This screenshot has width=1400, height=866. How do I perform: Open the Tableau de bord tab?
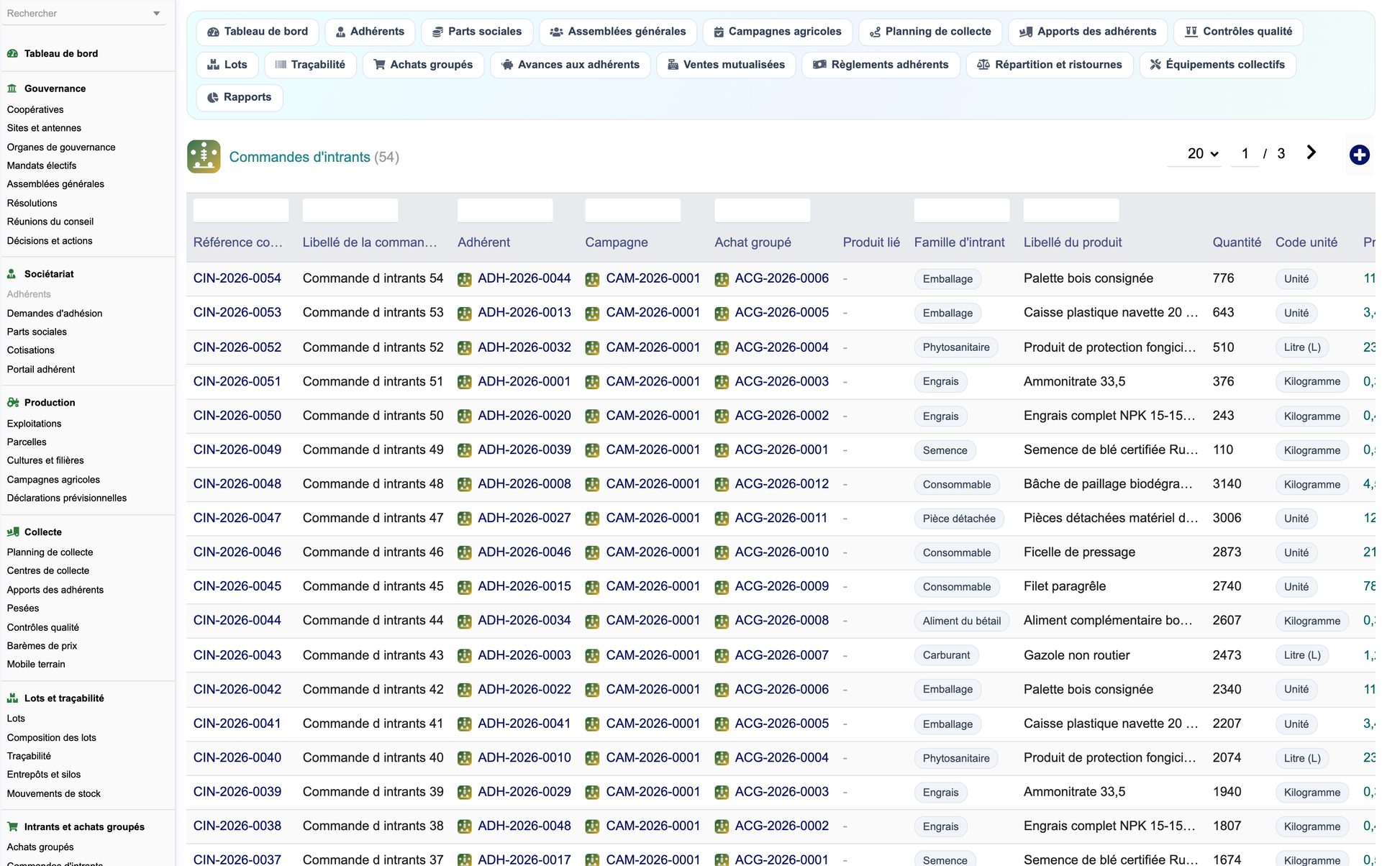(x=258, y=32)
